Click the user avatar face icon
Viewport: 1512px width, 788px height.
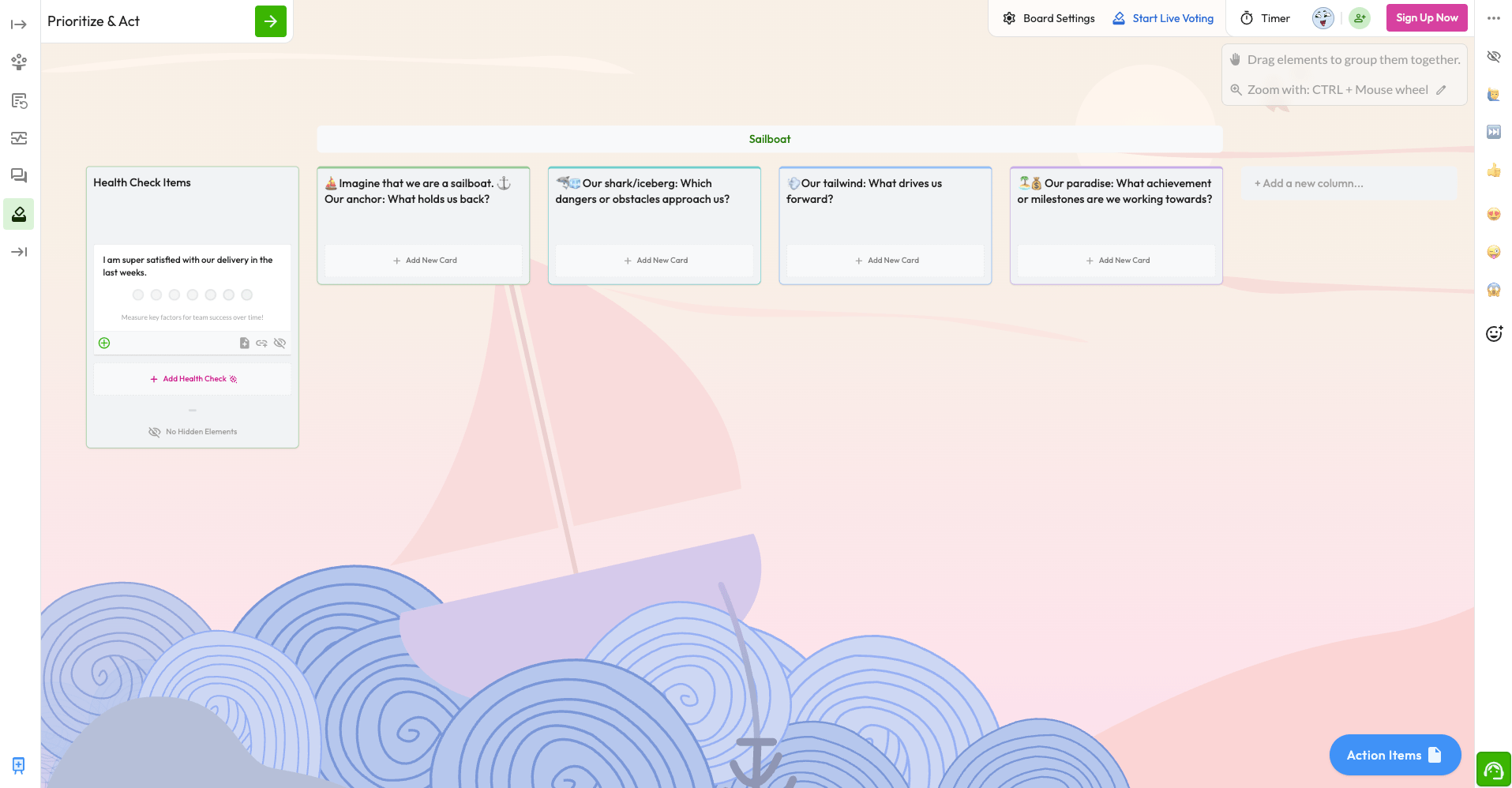point(1323,18)
